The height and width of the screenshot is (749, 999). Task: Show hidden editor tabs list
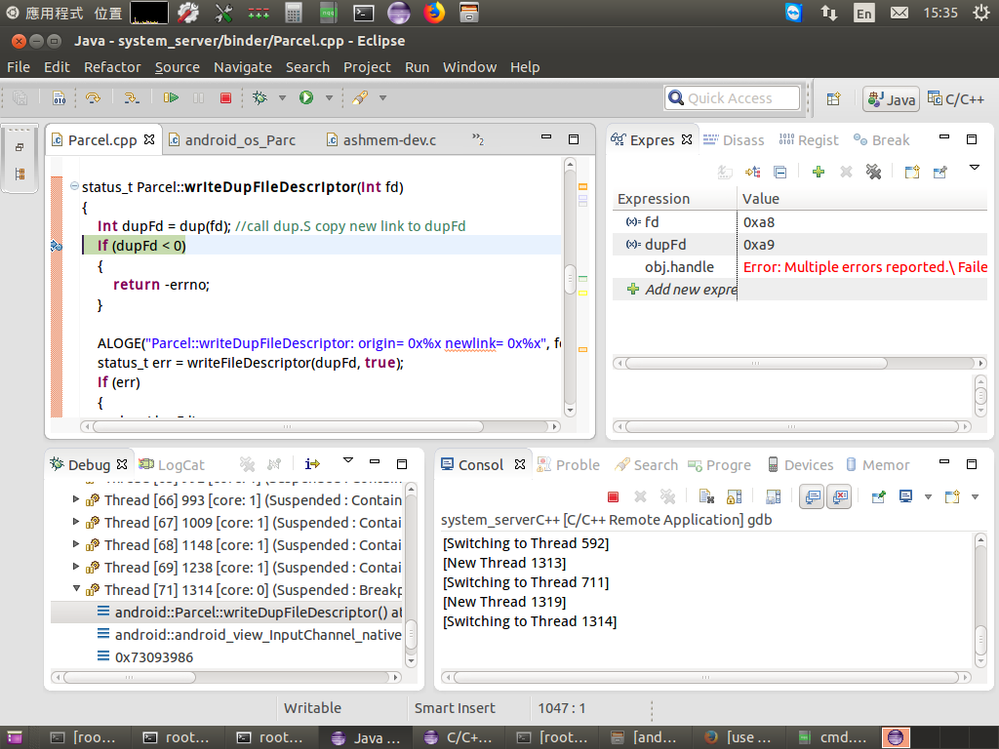[x=478, y=139]
